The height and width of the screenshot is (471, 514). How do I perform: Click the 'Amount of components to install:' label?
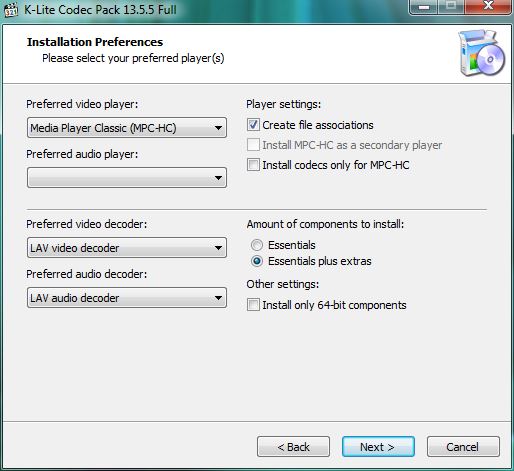[325, 224]
